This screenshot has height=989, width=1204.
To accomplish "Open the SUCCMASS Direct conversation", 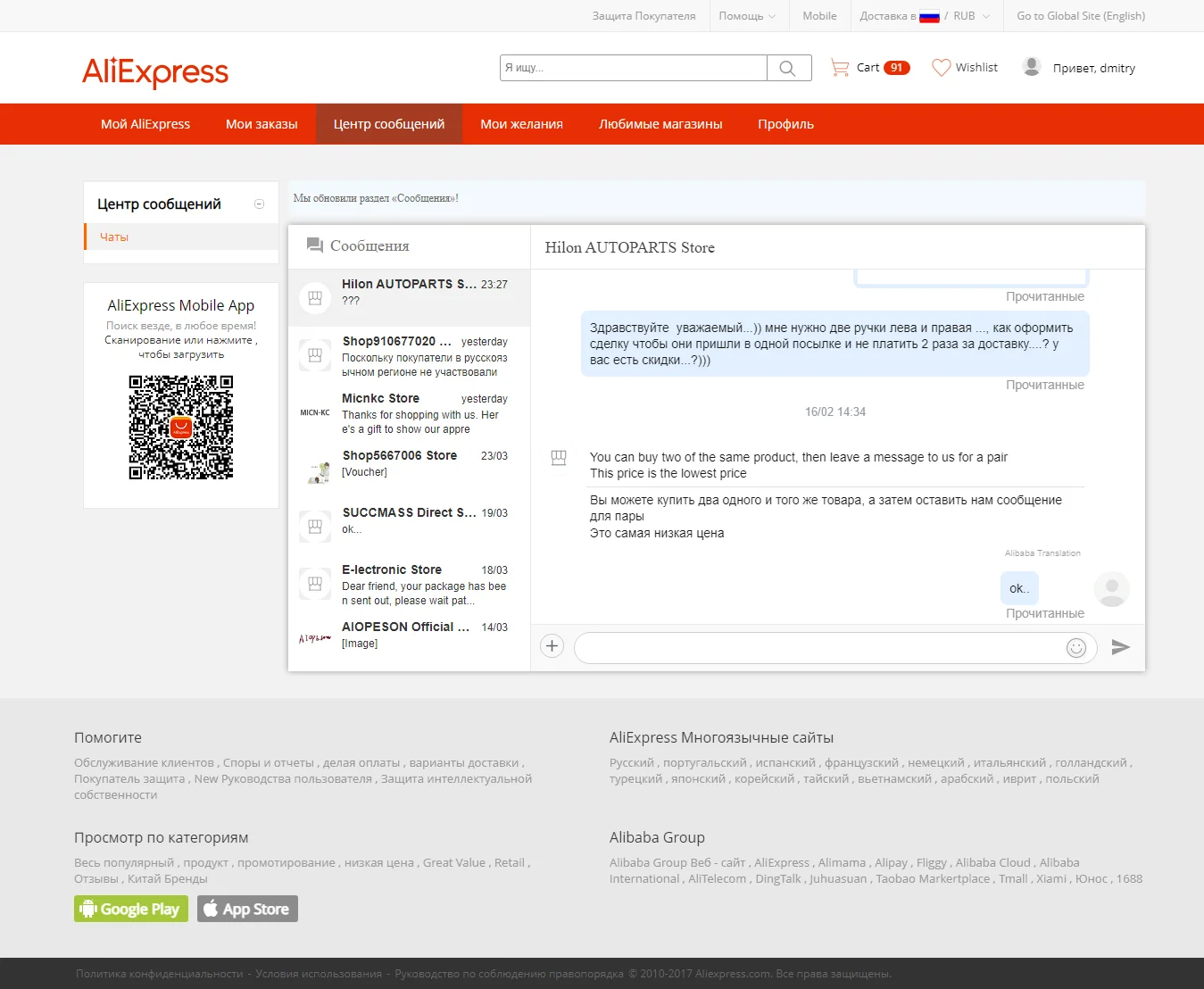I will point(410,527).
